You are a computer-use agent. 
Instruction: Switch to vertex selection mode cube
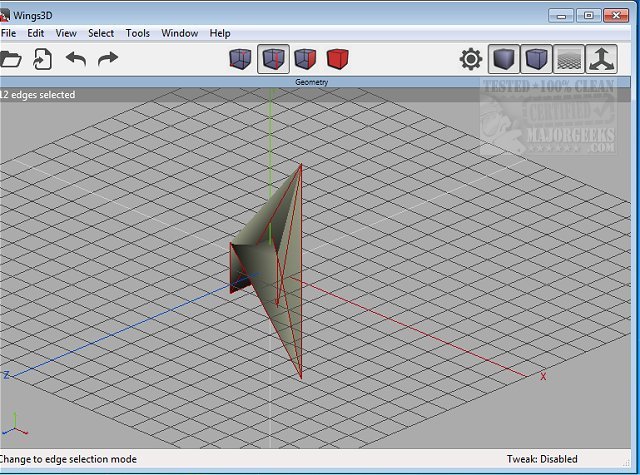[240, 59]
